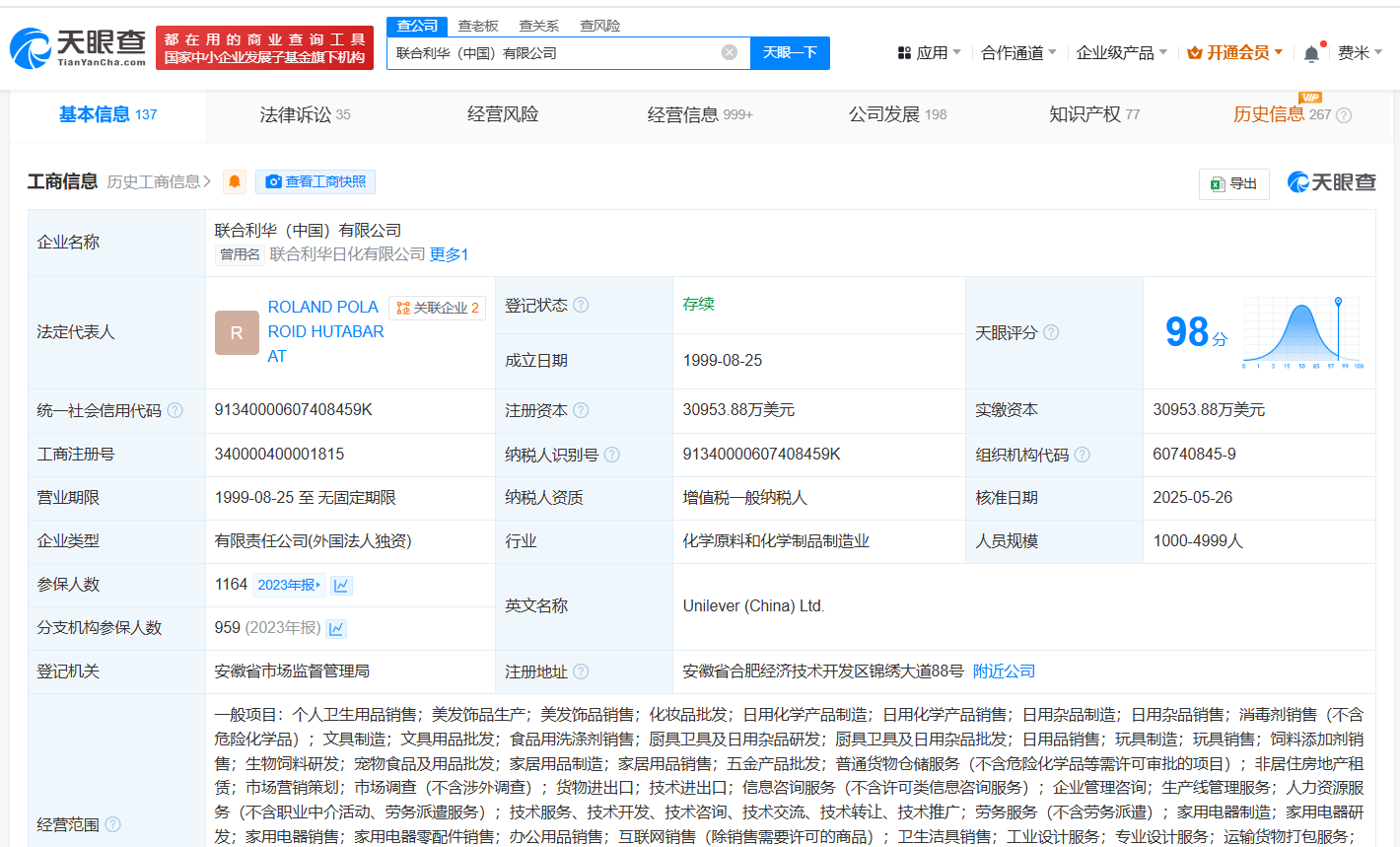Clear search text with the X icon

click(730, 52)
